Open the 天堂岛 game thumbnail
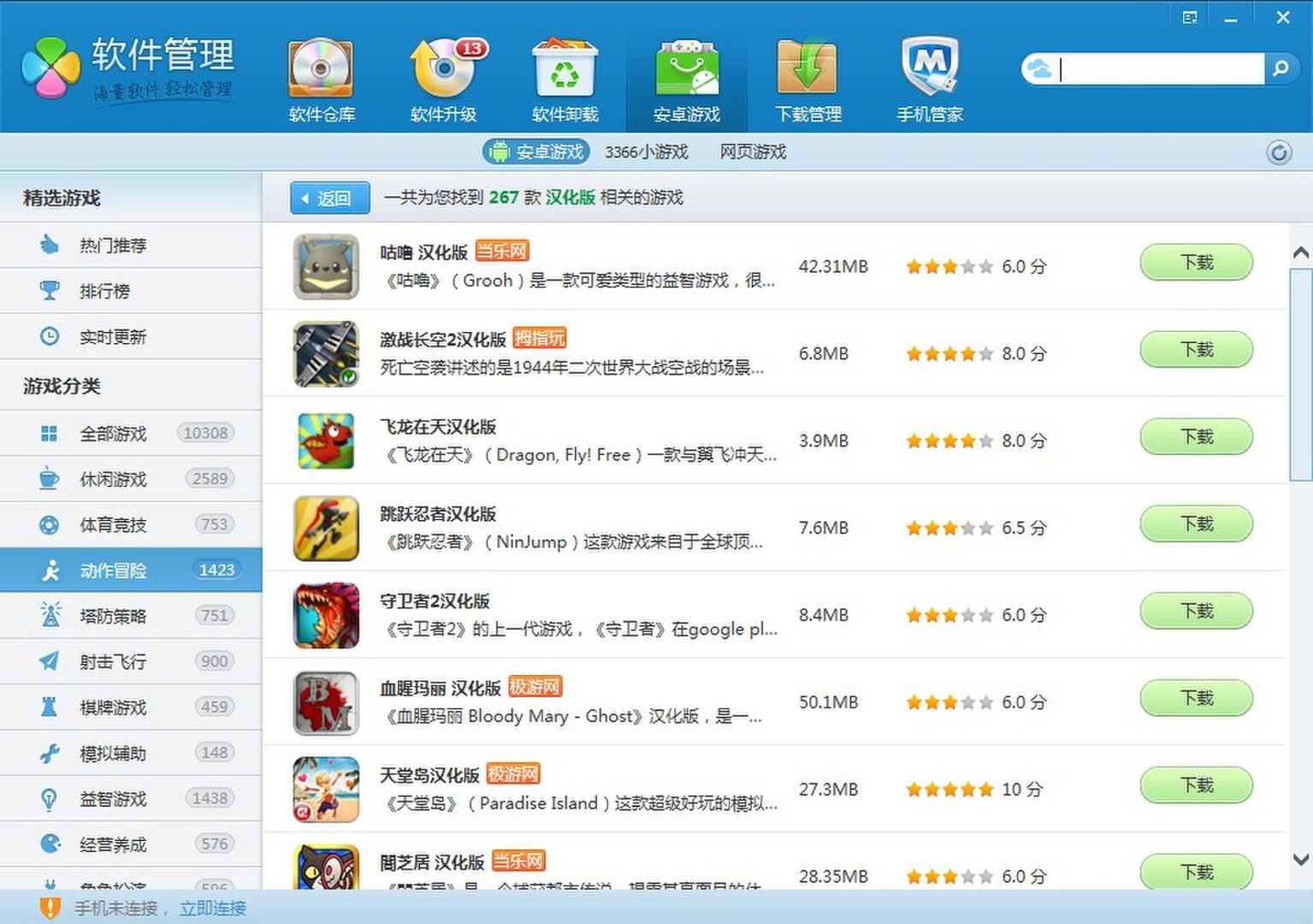 click(x=327, y=789)
